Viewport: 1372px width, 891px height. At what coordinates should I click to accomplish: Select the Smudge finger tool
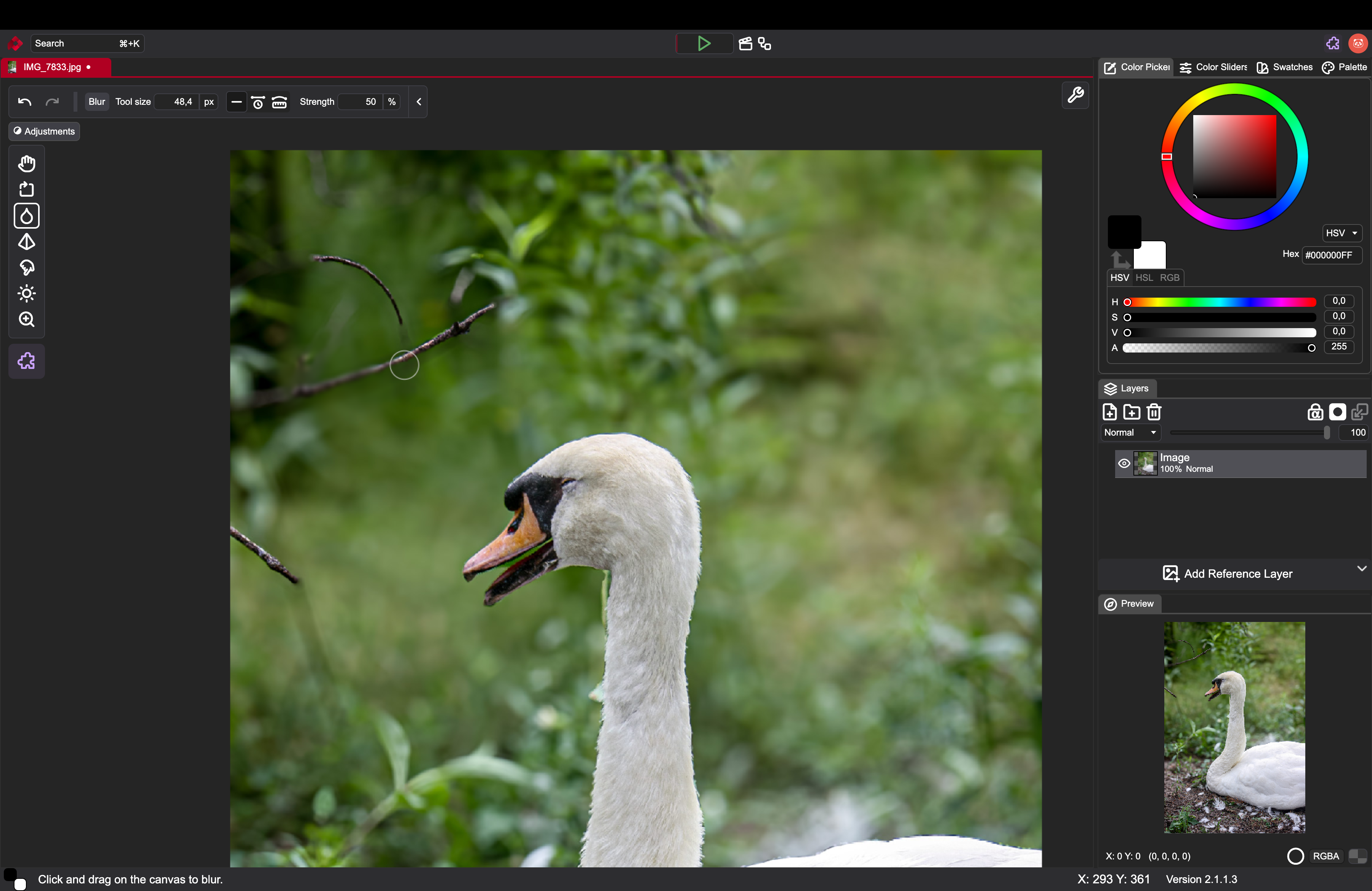tap(27, 268)
